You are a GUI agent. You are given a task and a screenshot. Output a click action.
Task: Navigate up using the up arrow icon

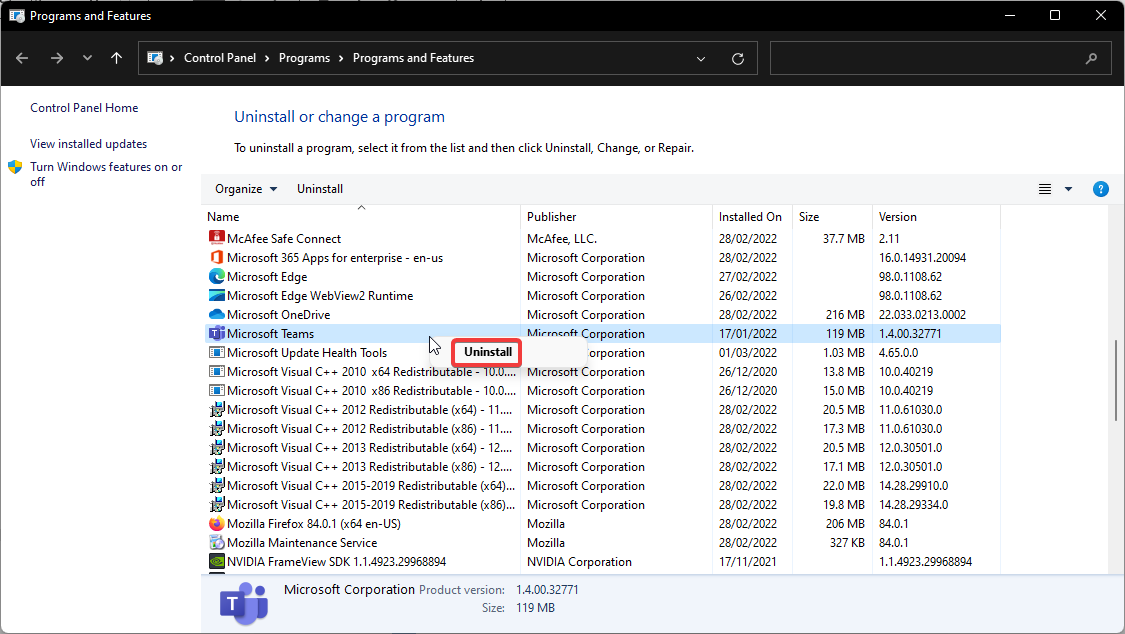[116, 58]
